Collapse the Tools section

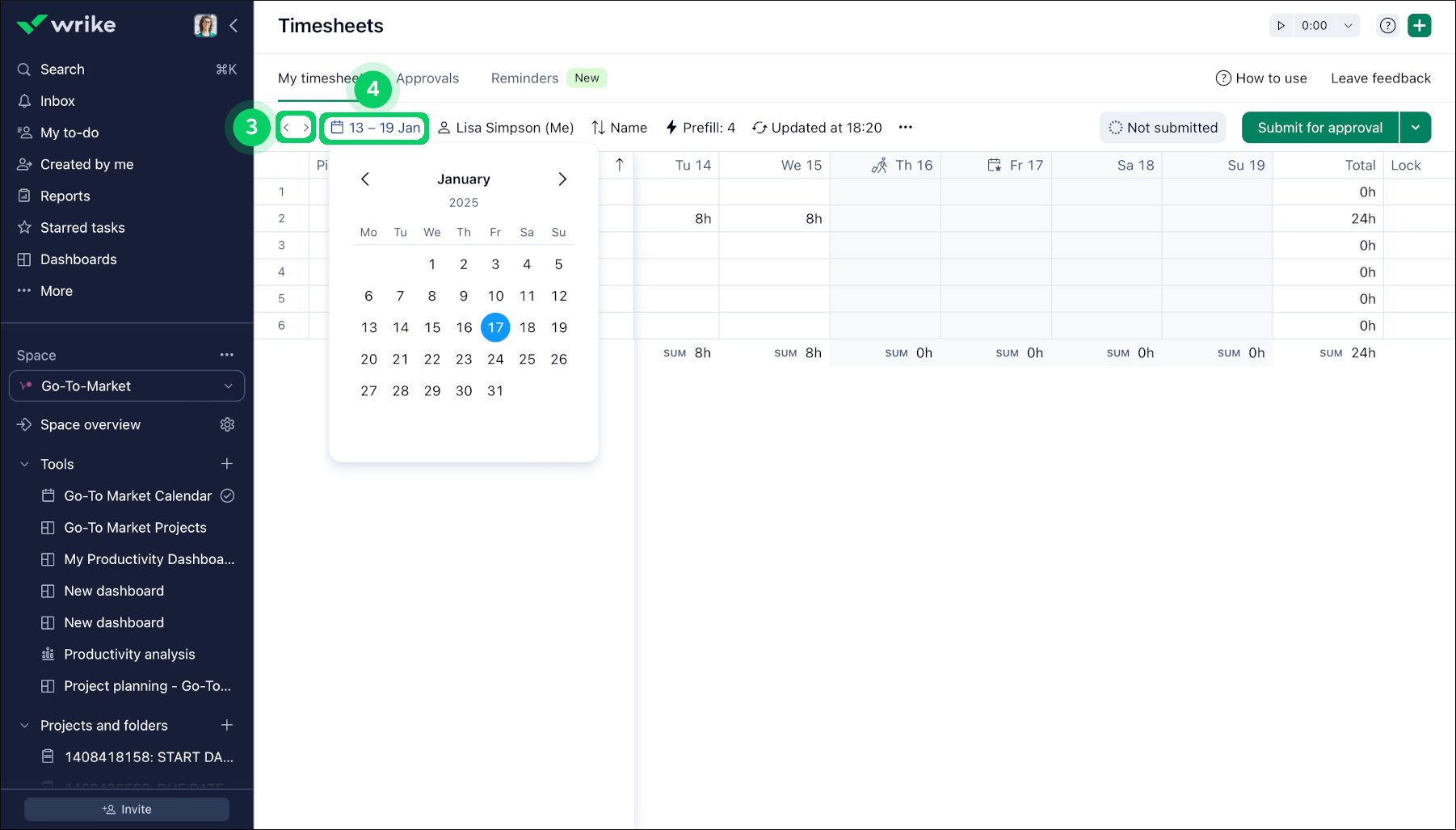[24, 465]
